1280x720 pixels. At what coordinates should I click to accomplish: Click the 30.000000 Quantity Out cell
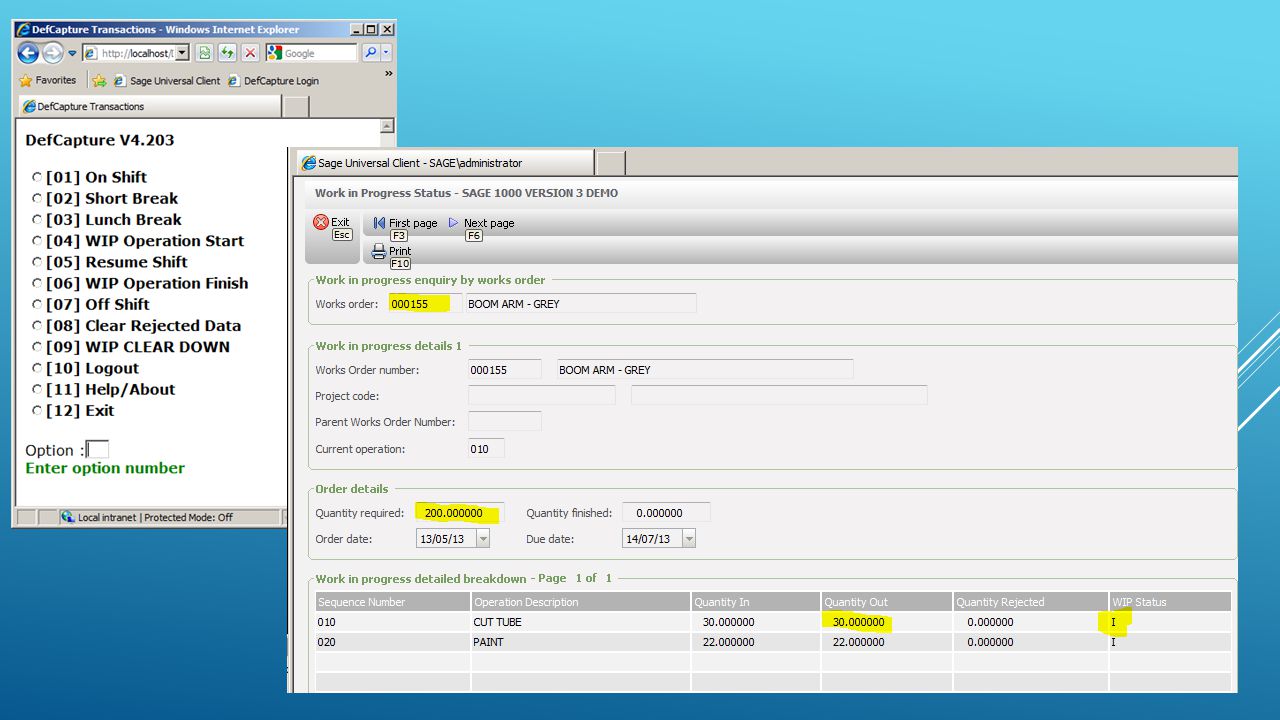886,622
